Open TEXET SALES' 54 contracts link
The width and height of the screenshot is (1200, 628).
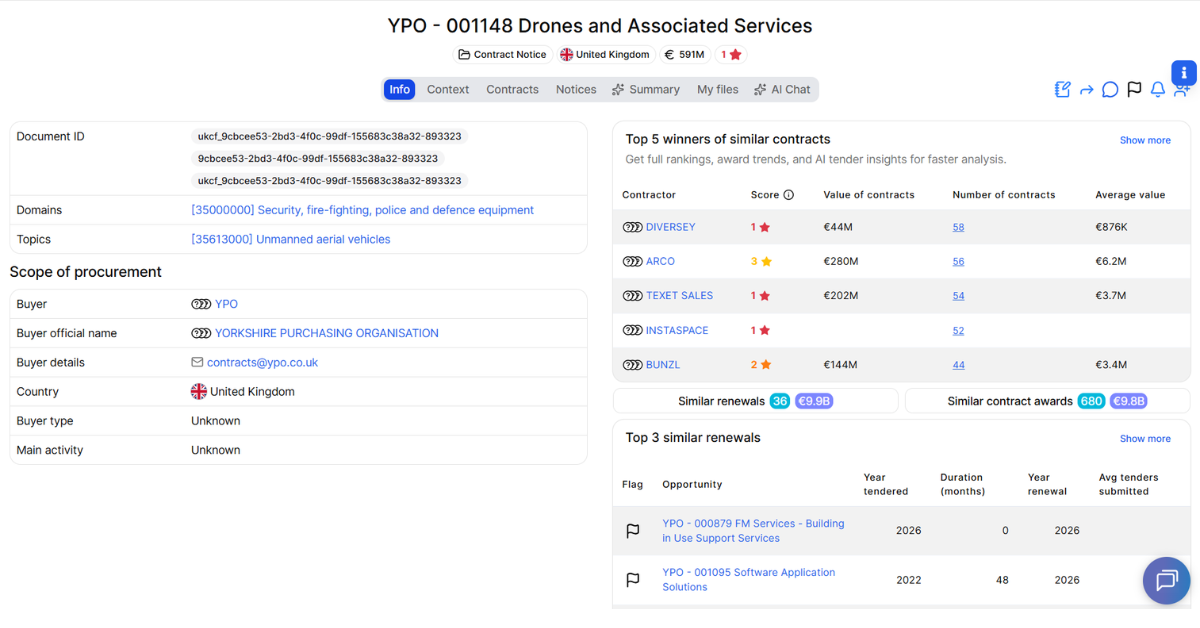(x=959, y=296)
